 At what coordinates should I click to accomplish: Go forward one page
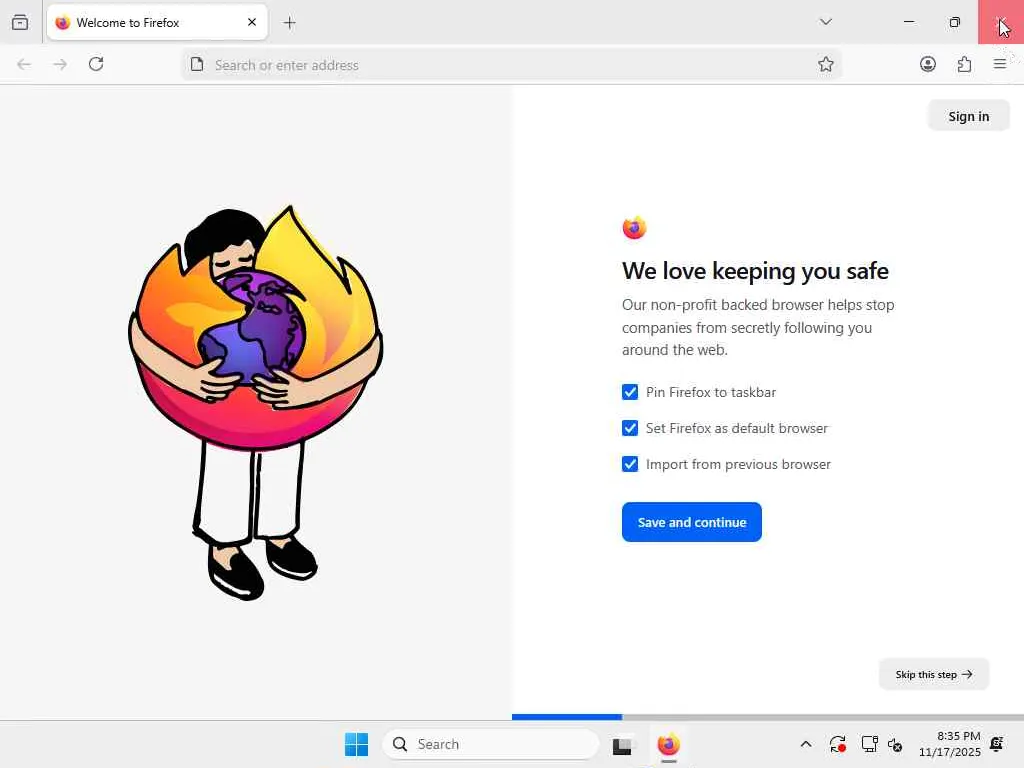click(x=60, y=64)
